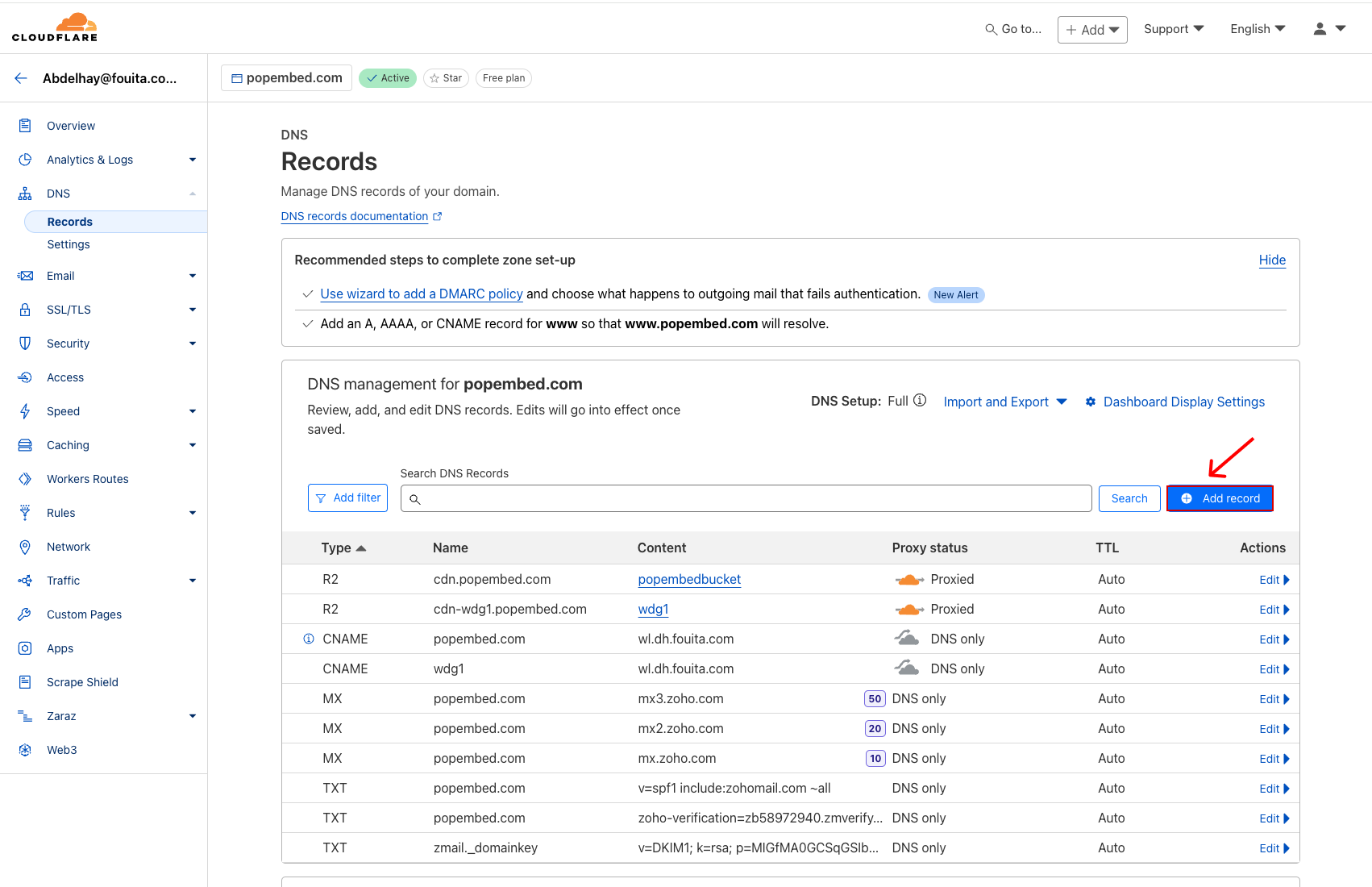Click the magnifier icon in search field
The width and height of the screenshot is (1372, 887).
click(415, 499)
